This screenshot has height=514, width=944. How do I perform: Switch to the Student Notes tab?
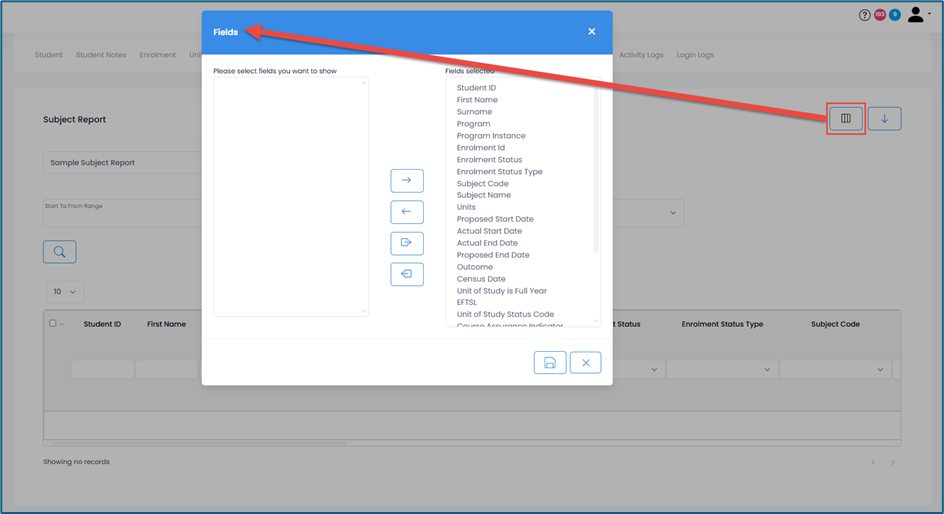click(x=101, y=55)
